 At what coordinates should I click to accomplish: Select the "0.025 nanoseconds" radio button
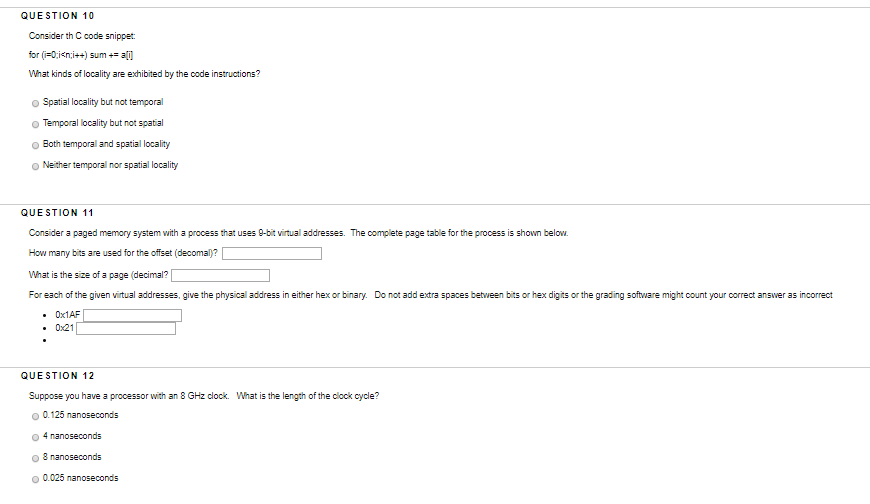37,478
